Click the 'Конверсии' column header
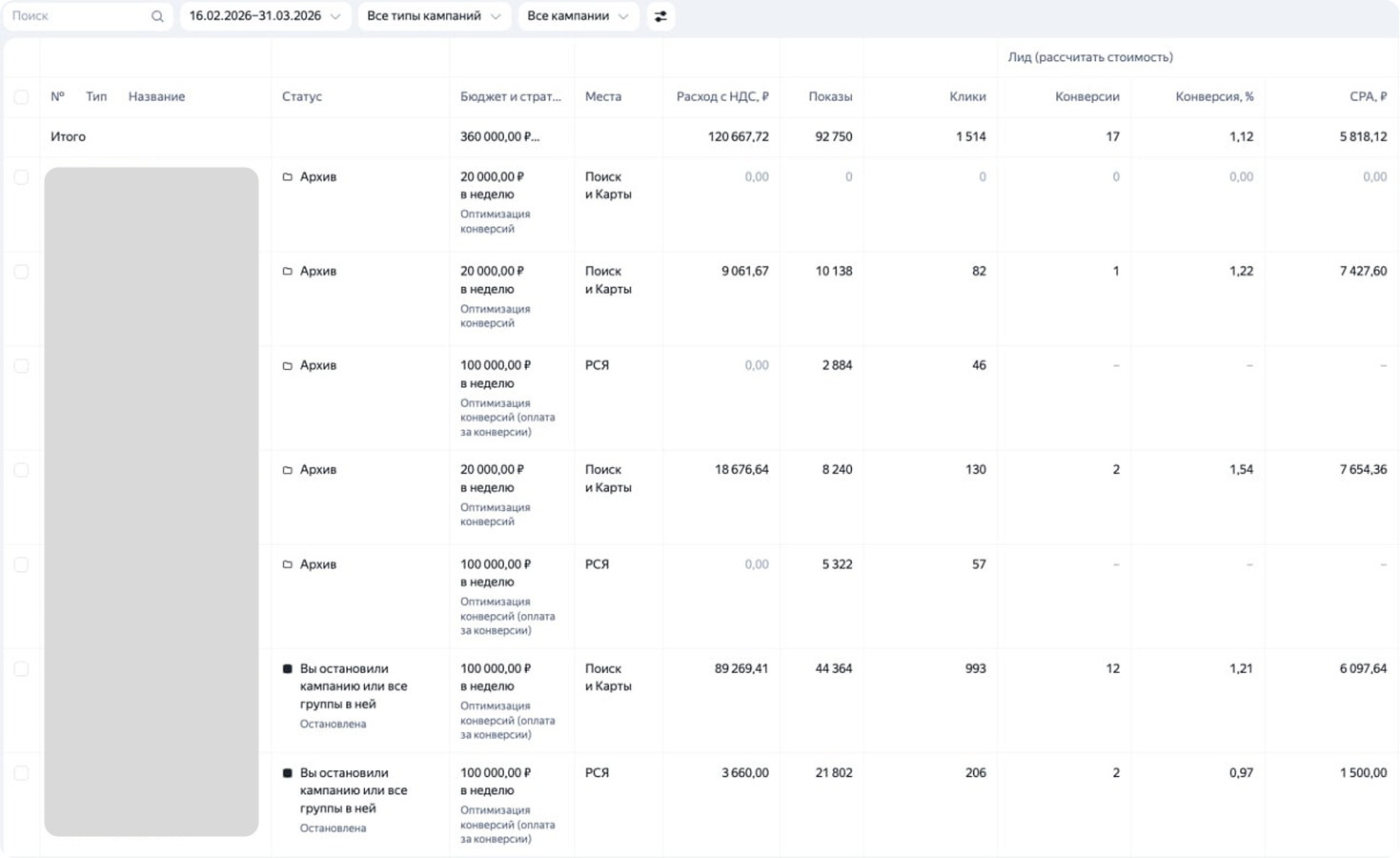The image size is (1400, 858). tap(1086, 96)
